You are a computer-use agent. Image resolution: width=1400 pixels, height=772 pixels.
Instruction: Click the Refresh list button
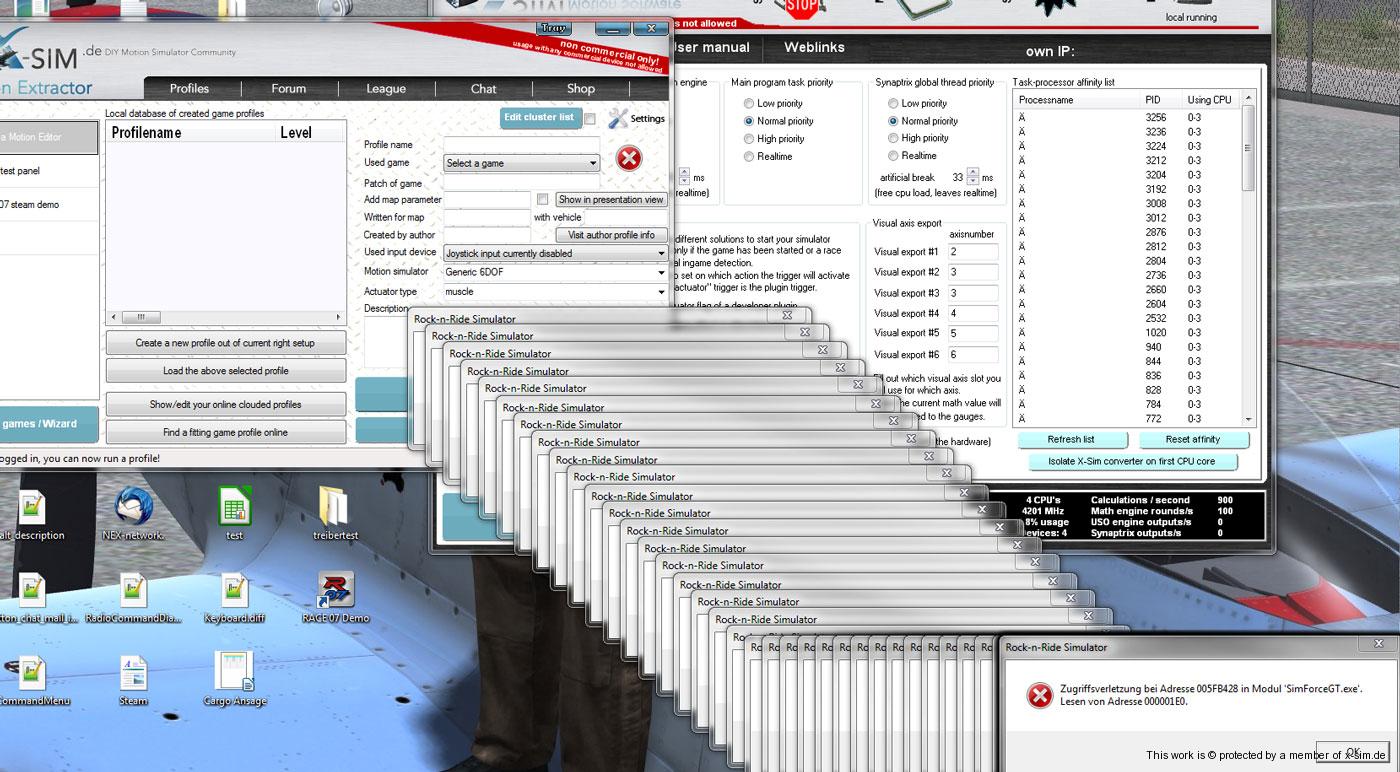coord(1071,440)
